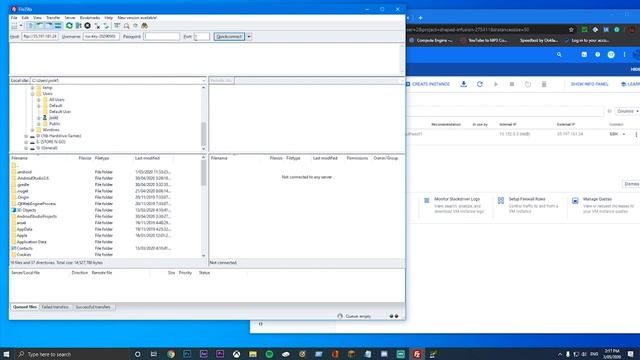Open the New version available menu

pos(137,18)
